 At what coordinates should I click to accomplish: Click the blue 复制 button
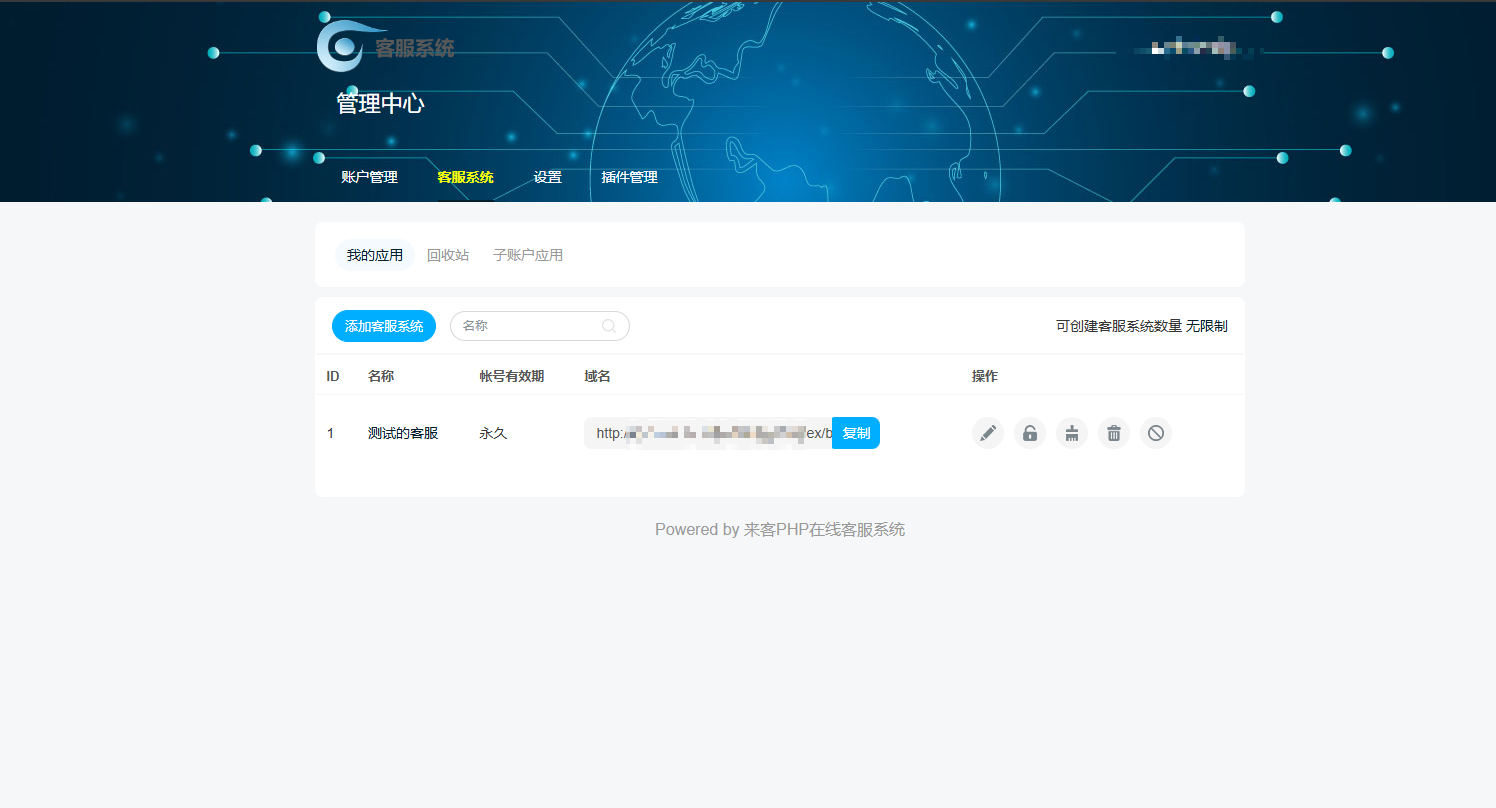(x=855, y=433)
